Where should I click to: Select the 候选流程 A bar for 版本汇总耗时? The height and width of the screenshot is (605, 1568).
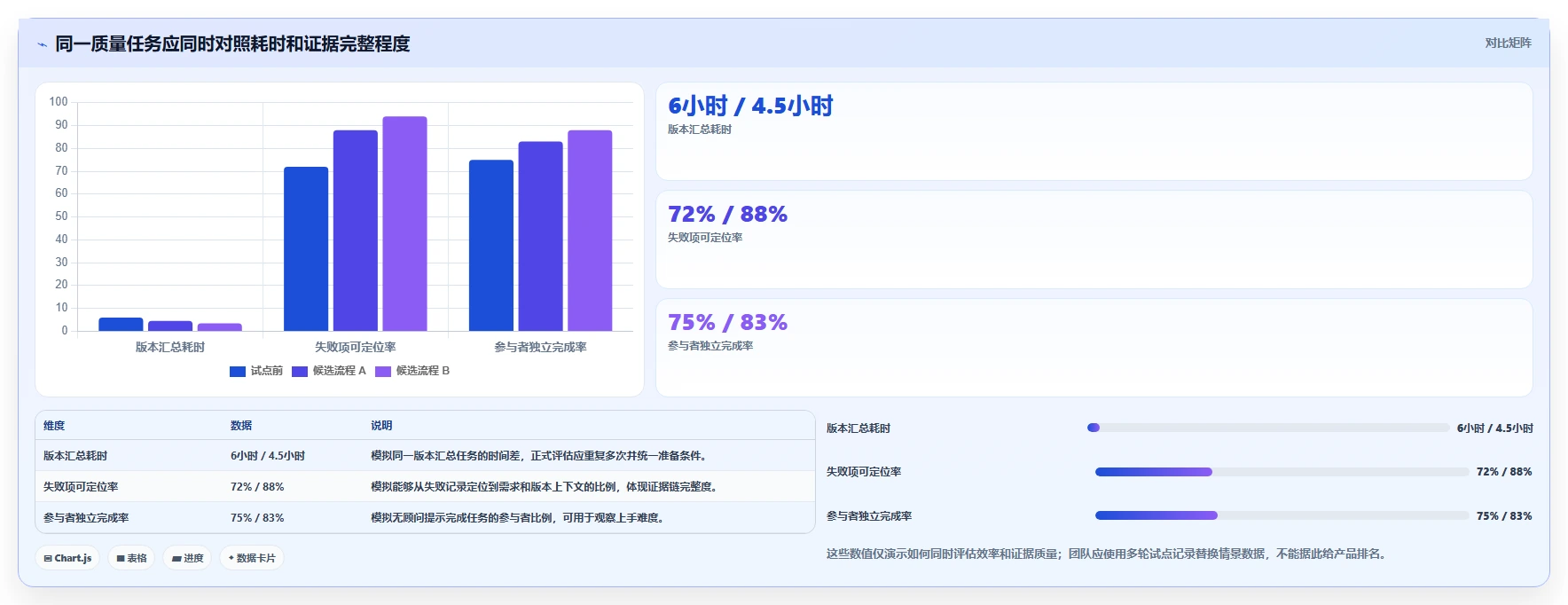point(170,326)
